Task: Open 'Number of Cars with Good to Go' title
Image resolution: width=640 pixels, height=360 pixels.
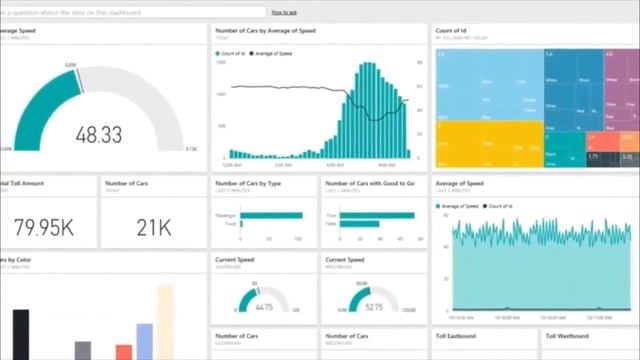Action: (x=370, y=183)
